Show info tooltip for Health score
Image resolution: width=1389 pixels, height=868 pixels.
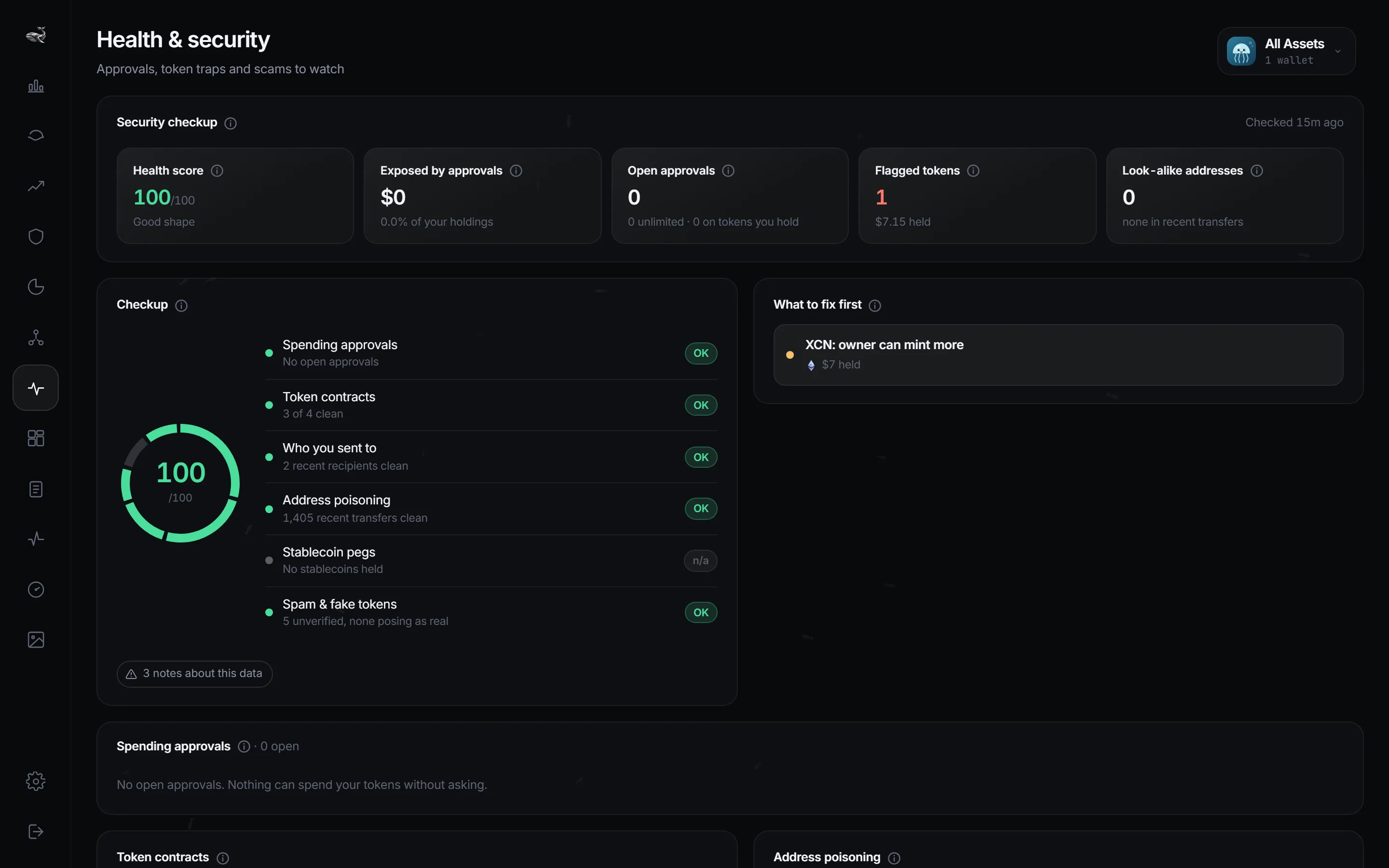(x=217, y=171)
